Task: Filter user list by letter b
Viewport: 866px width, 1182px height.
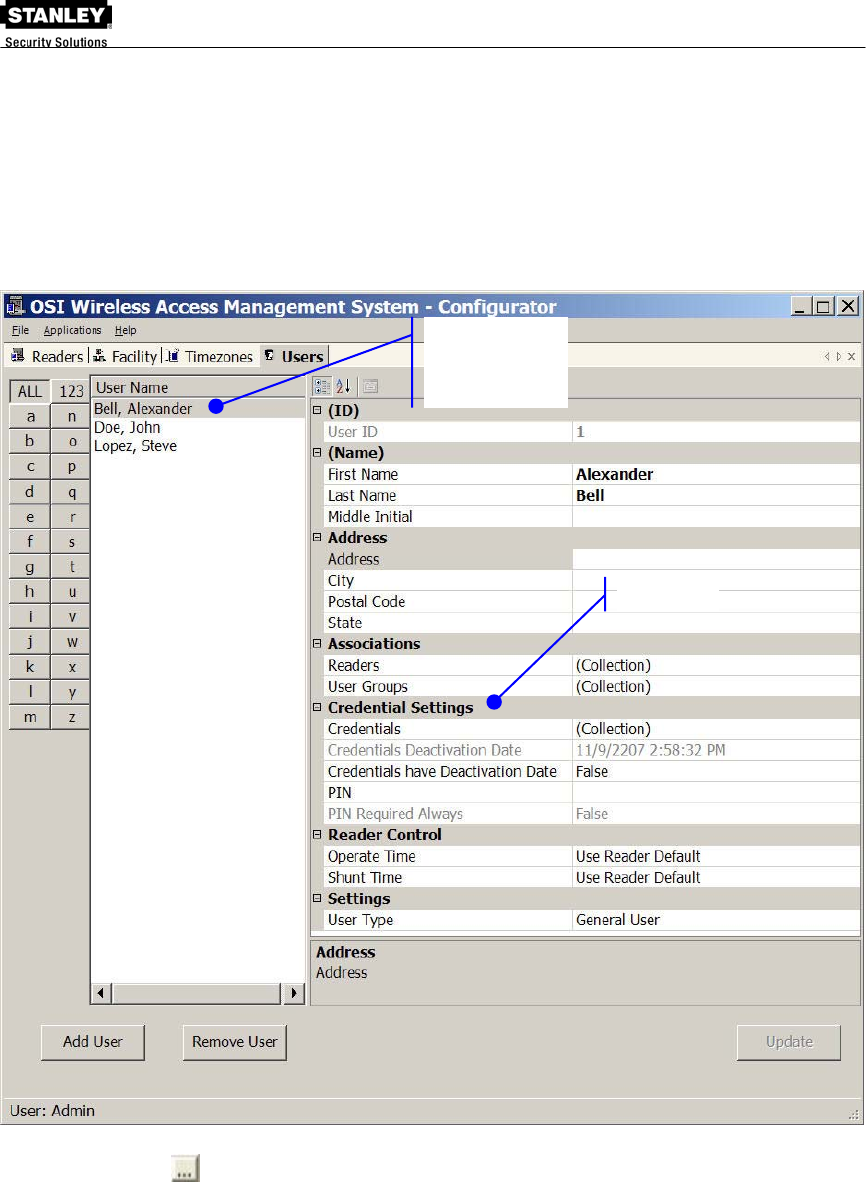Action: coord(29,441)
